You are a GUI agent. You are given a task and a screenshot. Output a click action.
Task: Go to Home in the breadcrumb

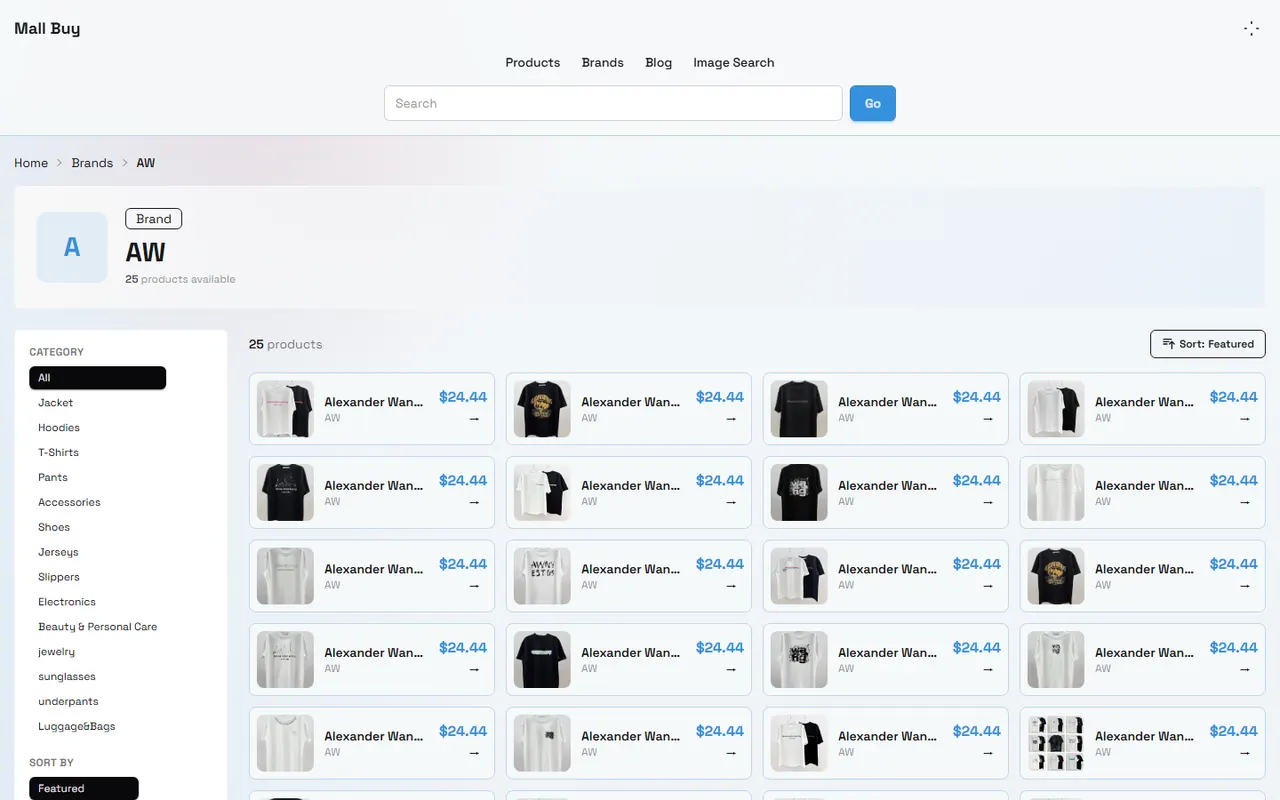[31, 163]
